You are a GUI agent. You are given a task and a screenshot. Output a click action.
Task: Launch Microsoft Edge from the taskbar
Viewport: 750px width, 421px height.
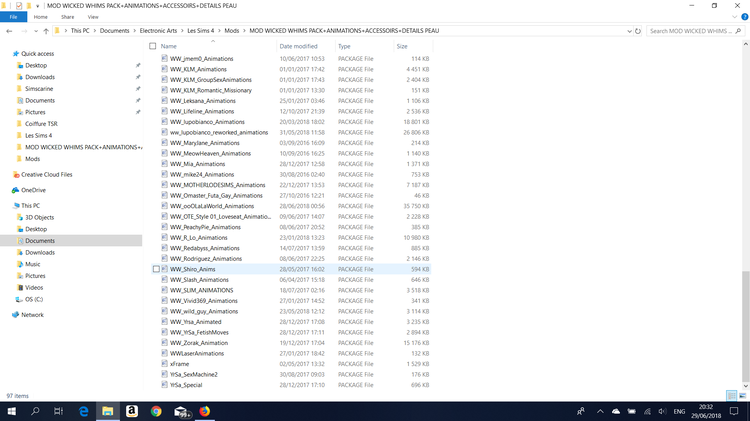pyautogui.click(x=84, y=411)
